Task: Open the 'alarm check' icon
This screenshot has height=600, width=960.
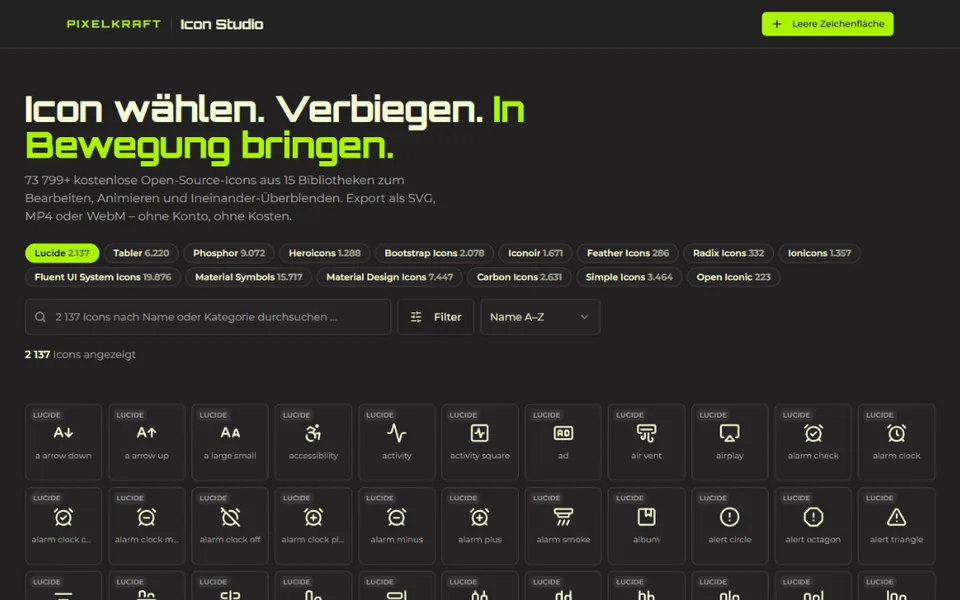Action: click(812, 442)
